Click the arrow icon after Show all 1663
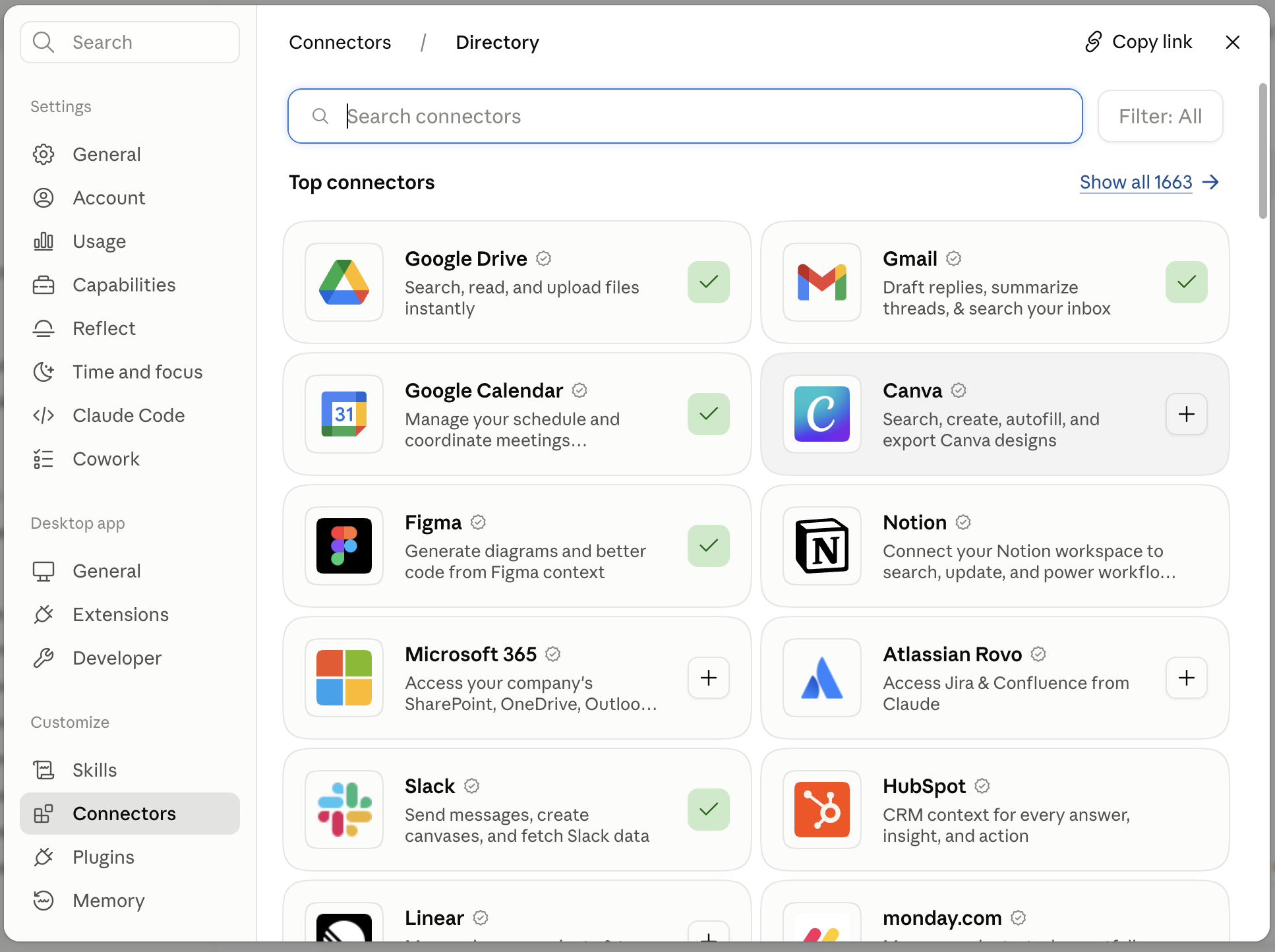Viewport: 1275px width, 952px height. coord(1210,182)
